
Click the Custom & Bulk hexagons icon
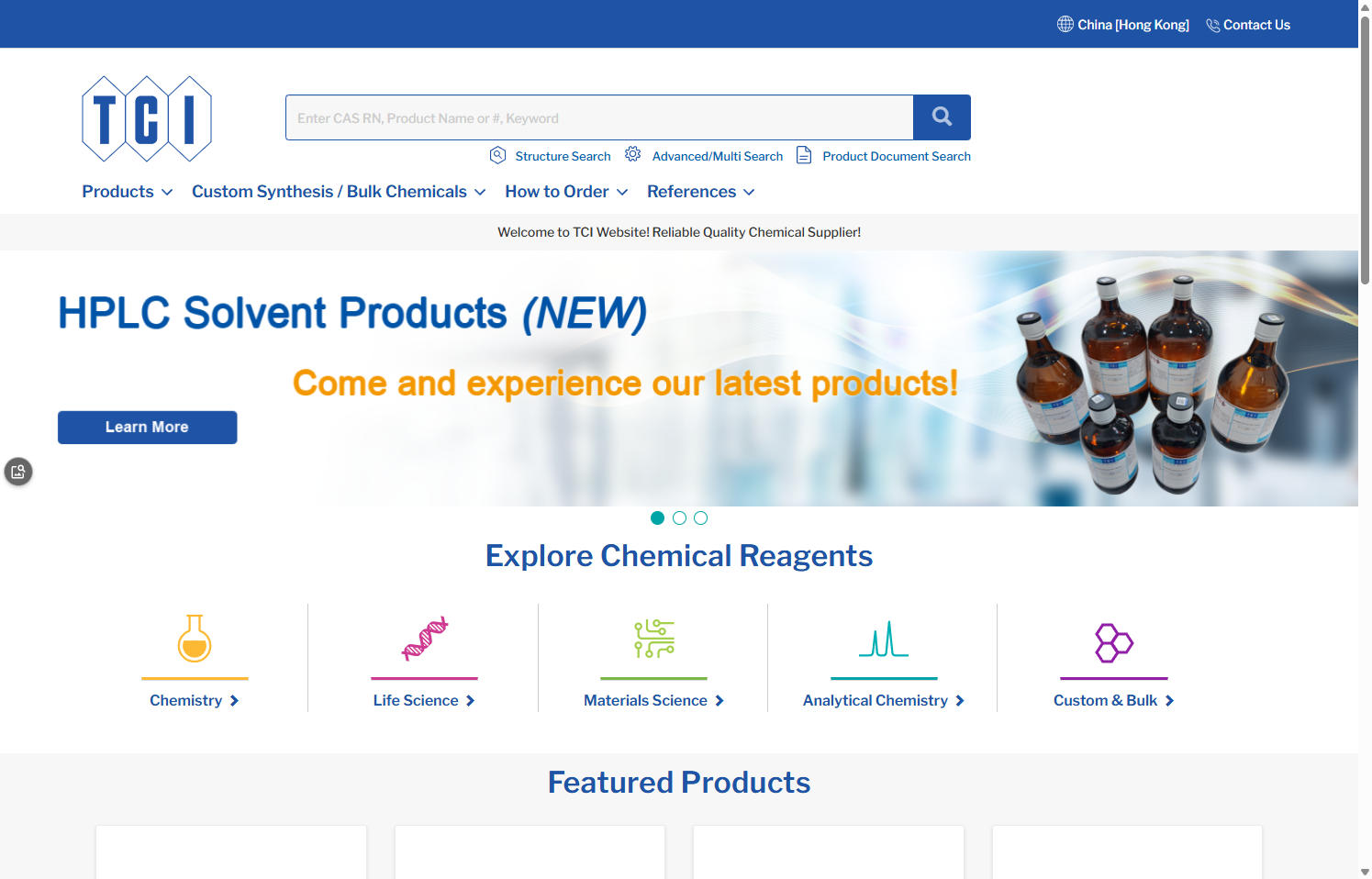click(1114, 642)
